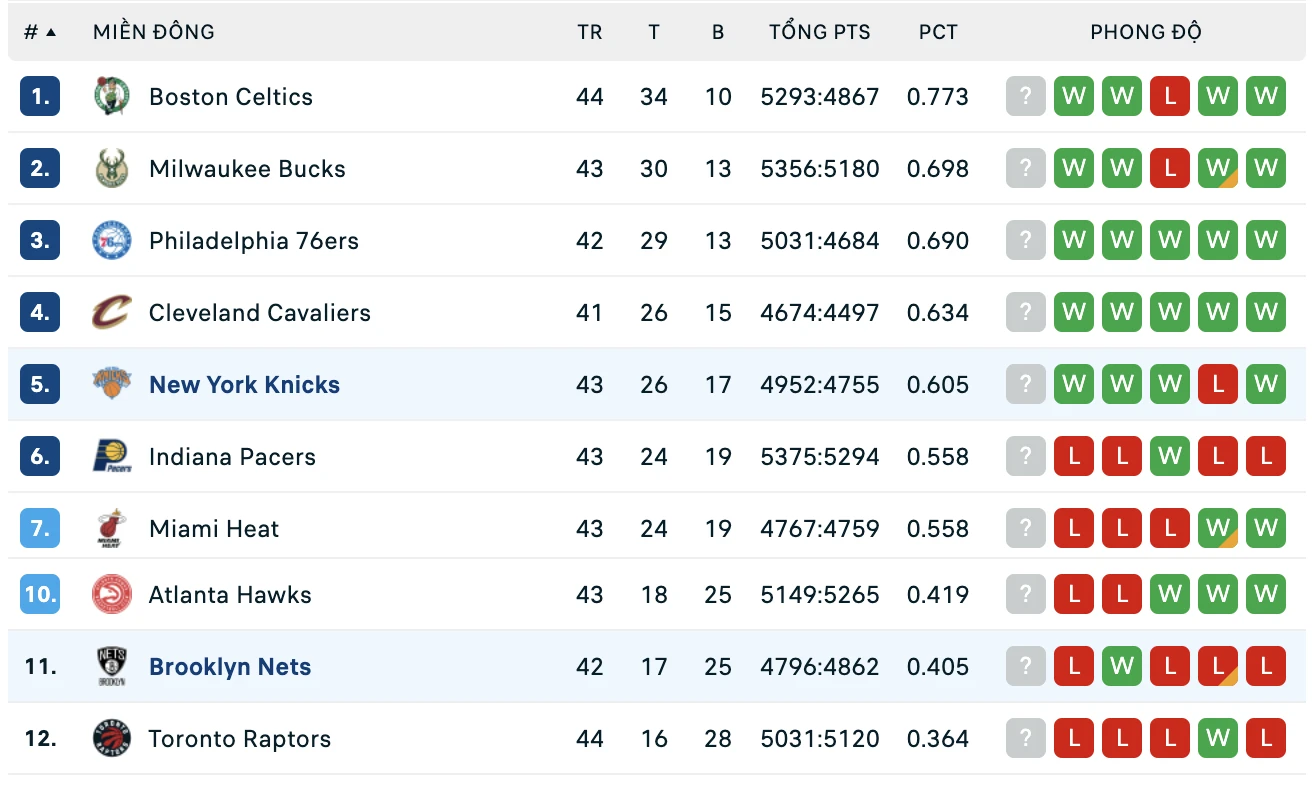Click the New York Knicks logo
Image resolution: width=1312 pixels, height=786 pixels.
tap(112, 385)
